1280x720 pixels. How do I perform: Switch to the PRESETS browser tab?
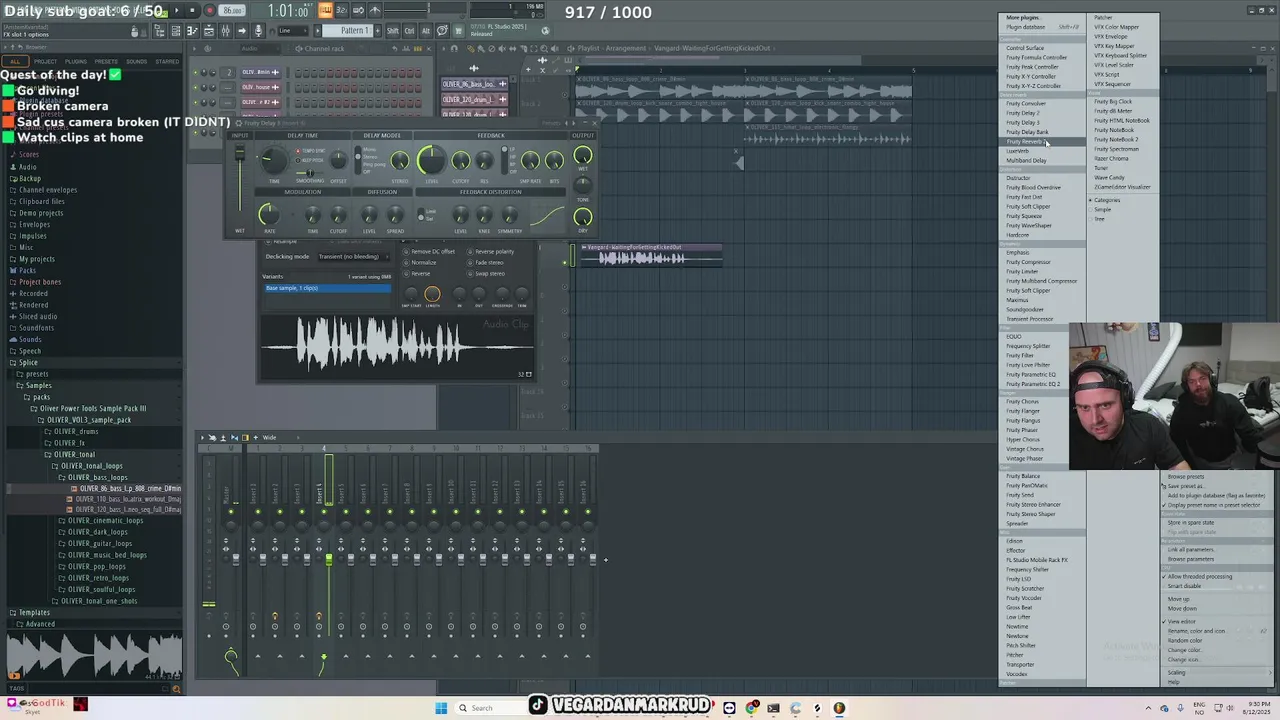tap(106, 61)
